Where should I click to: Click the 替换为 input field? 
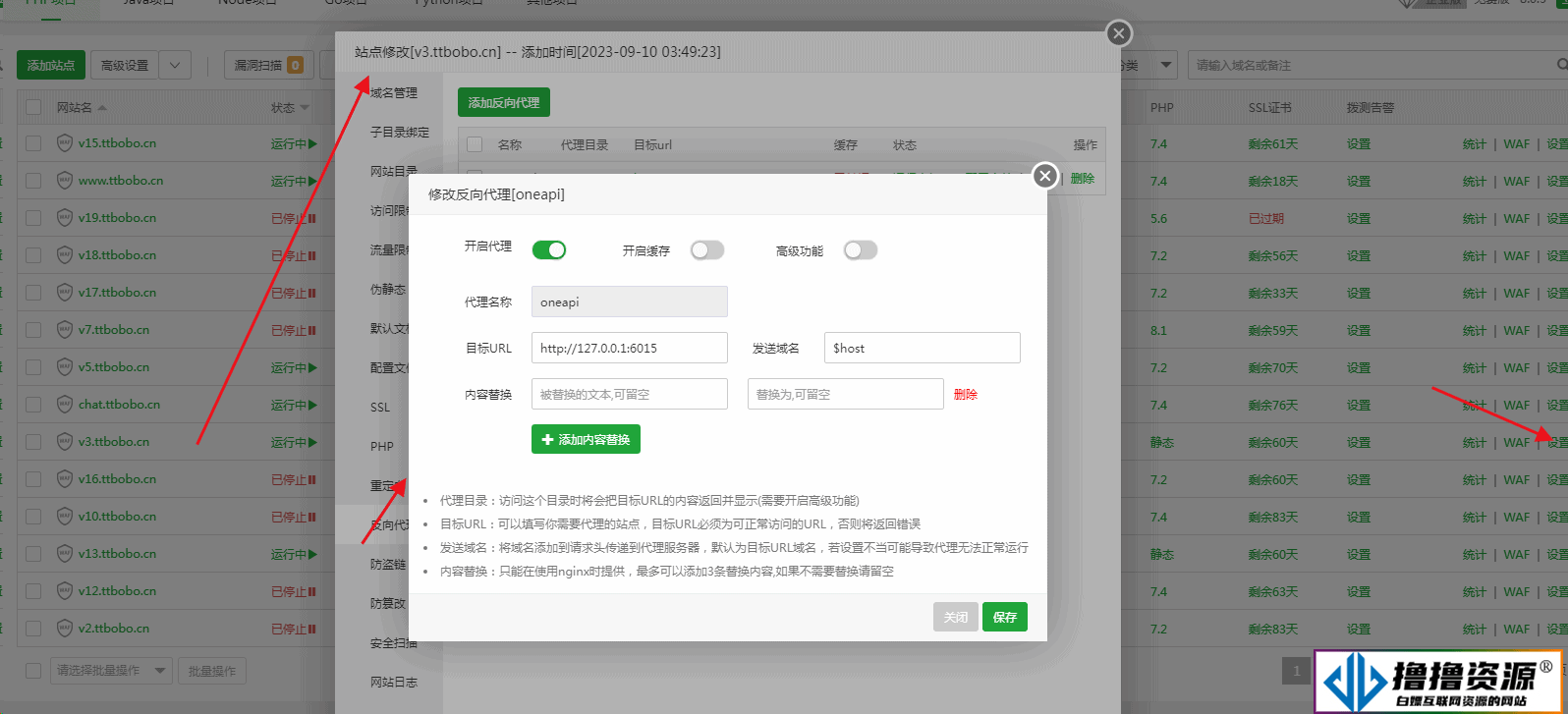846,394
